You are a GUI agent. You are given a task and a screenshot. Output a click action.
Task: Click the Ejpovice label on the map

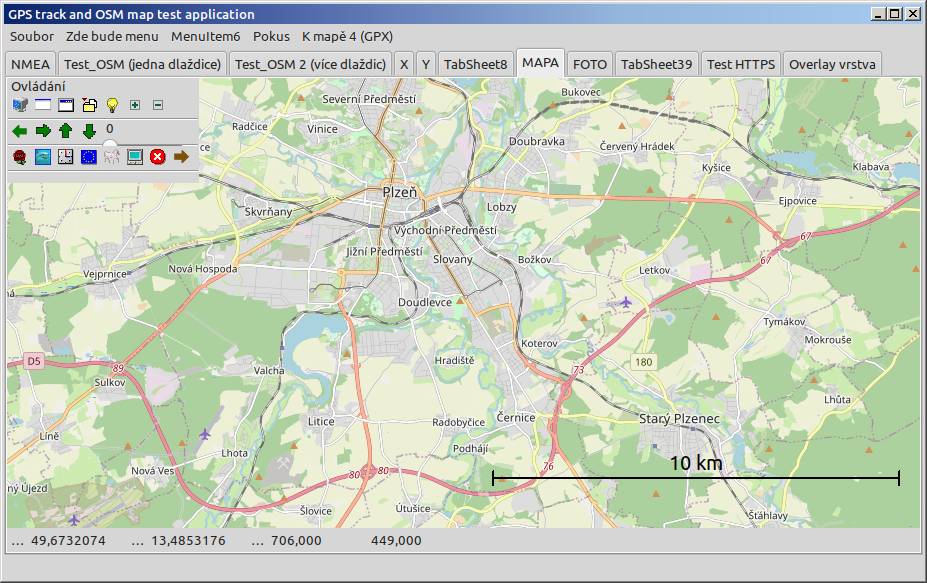coord(798,201)
